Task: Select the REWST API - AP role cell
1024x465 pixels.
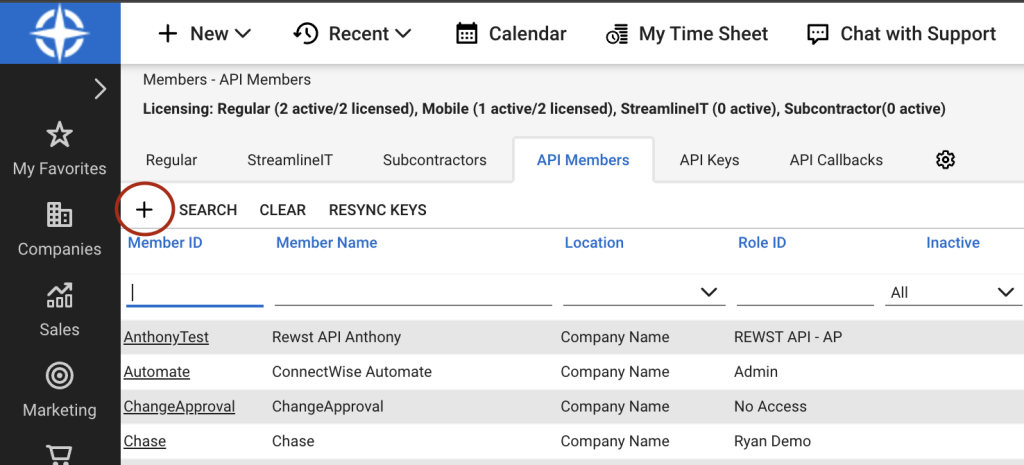Action: coord(788,337)
